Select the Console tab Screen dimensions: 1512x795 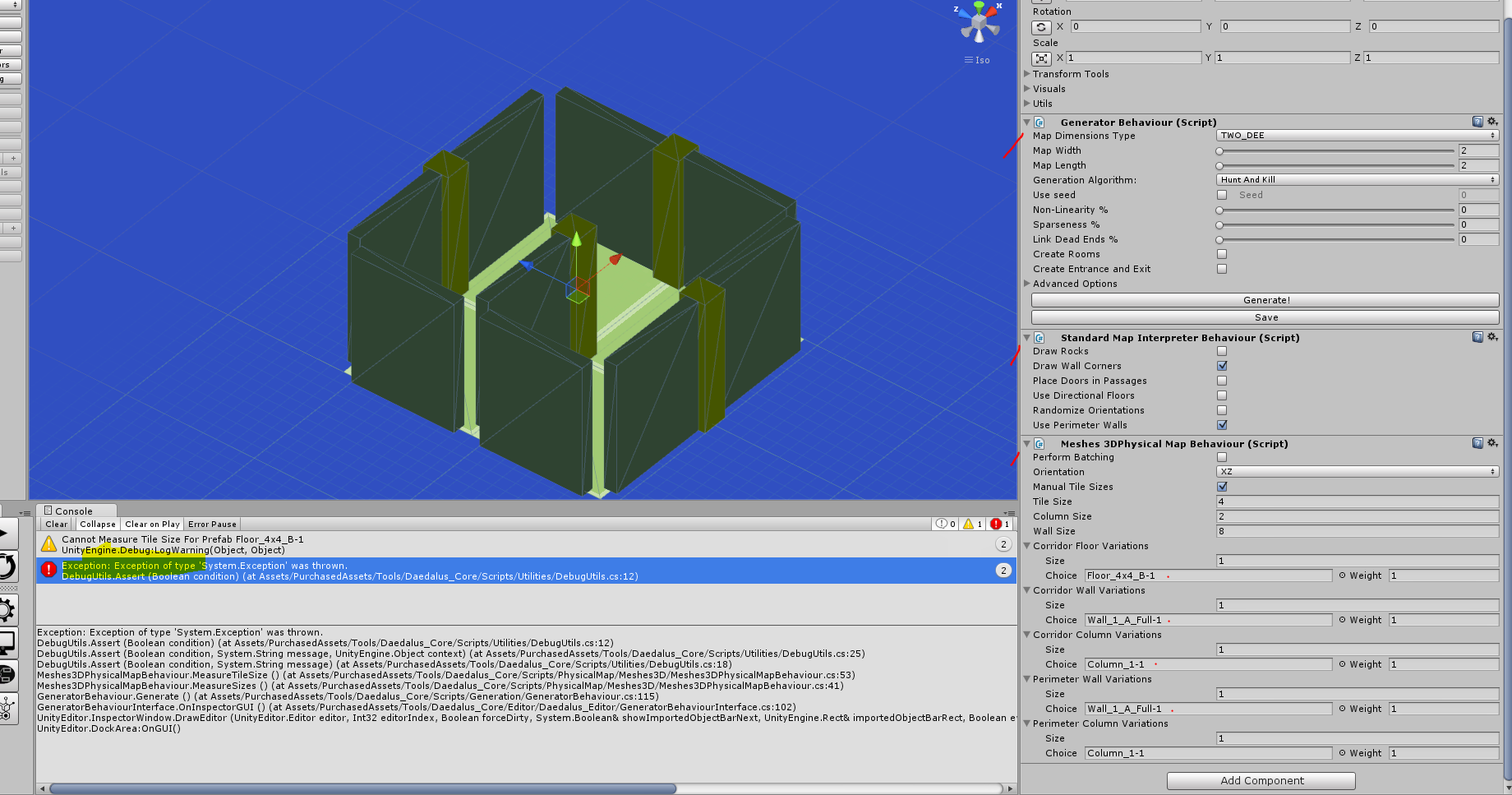(x=75, y=511)
